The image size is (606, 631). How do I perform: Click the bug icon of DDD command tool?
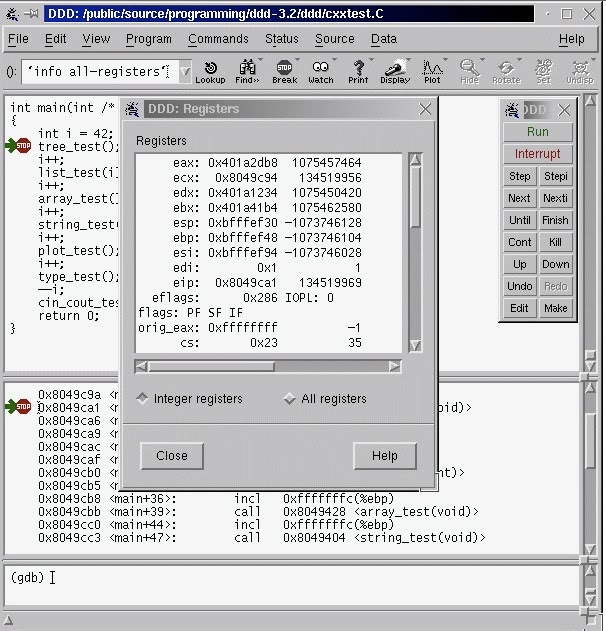point(512,110)
